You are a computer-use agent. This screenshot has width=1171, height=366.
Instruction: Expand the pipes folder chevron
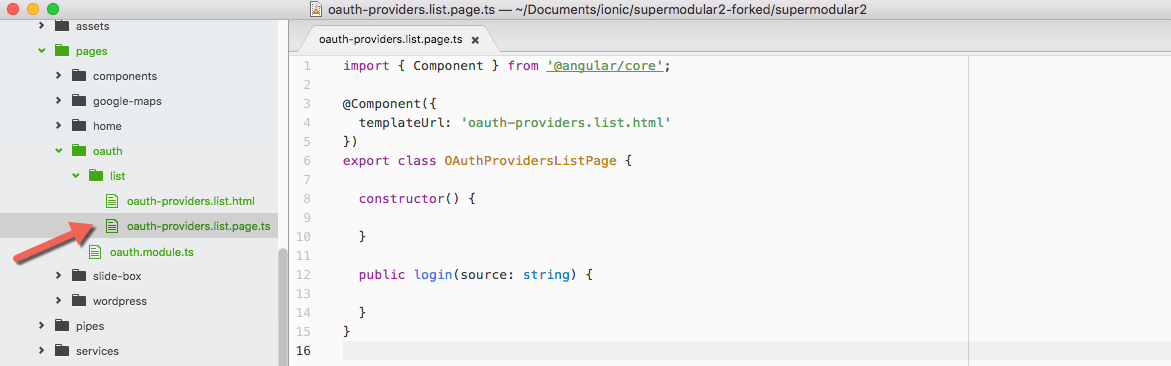point(41,326)
